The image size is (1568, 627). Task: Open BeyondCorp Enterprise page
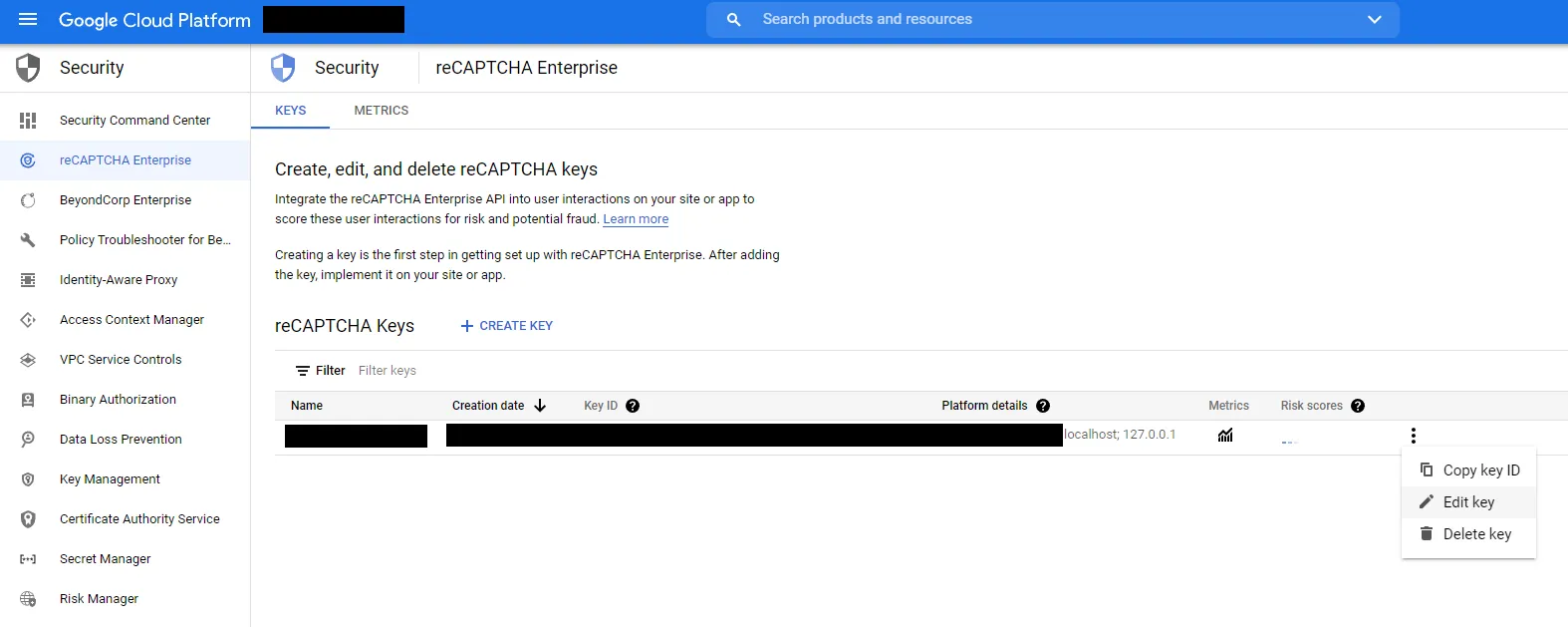coord(125,200)
